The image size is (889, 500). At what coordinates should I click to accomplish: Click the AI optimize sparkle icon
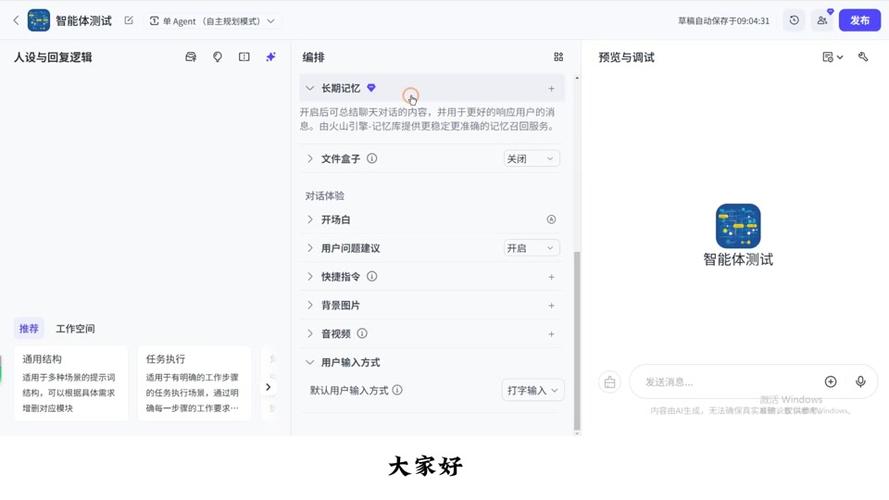pos(270,57)
